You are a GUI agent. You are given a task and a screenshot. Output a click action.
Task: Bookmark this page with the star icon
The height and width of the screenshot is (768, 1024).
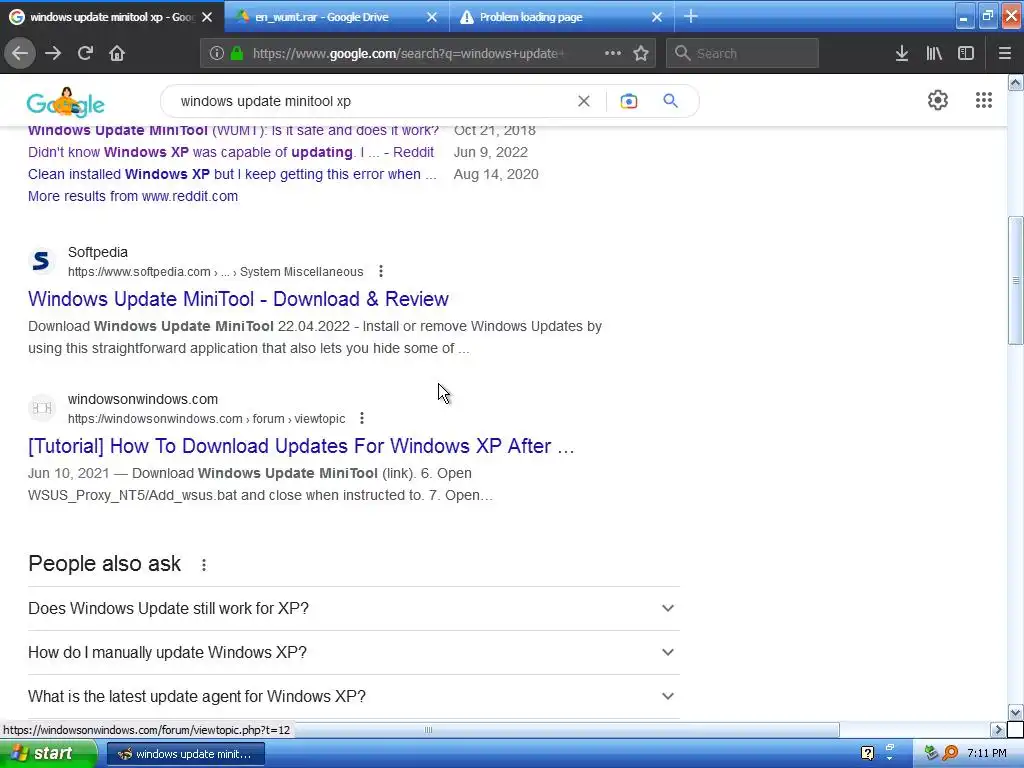click(x=641, y=53)
